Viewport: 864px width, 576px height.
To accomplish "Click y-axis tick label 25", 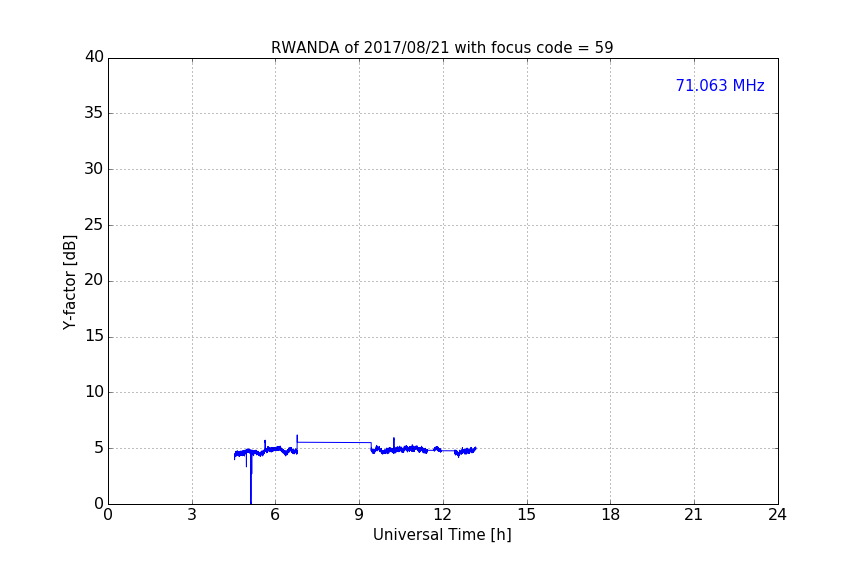I will tap(94, 225).
